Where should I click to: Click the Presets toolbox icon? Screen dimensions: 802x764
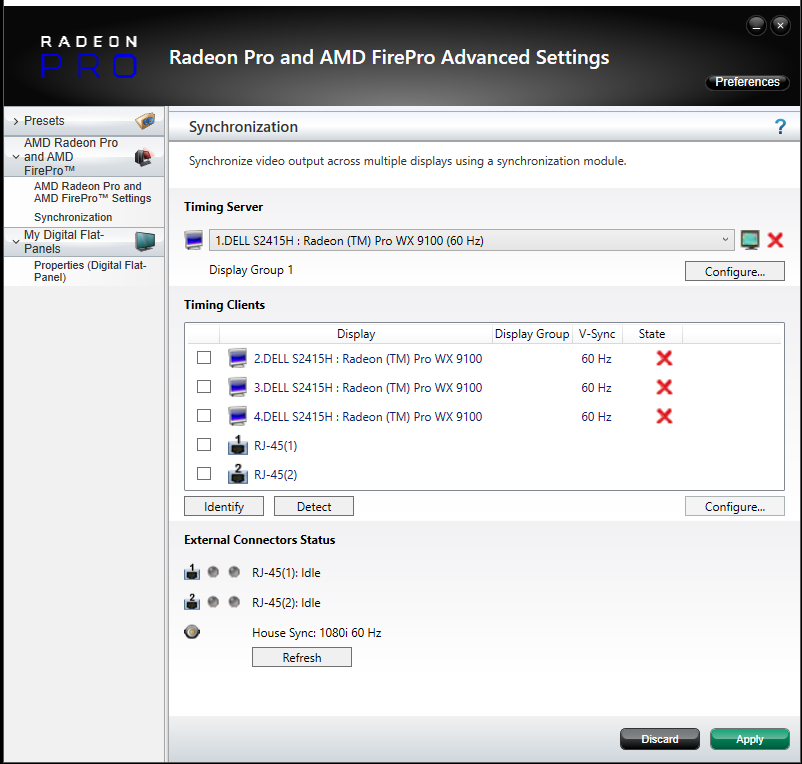pyautogui.click(x=145, y=121)
